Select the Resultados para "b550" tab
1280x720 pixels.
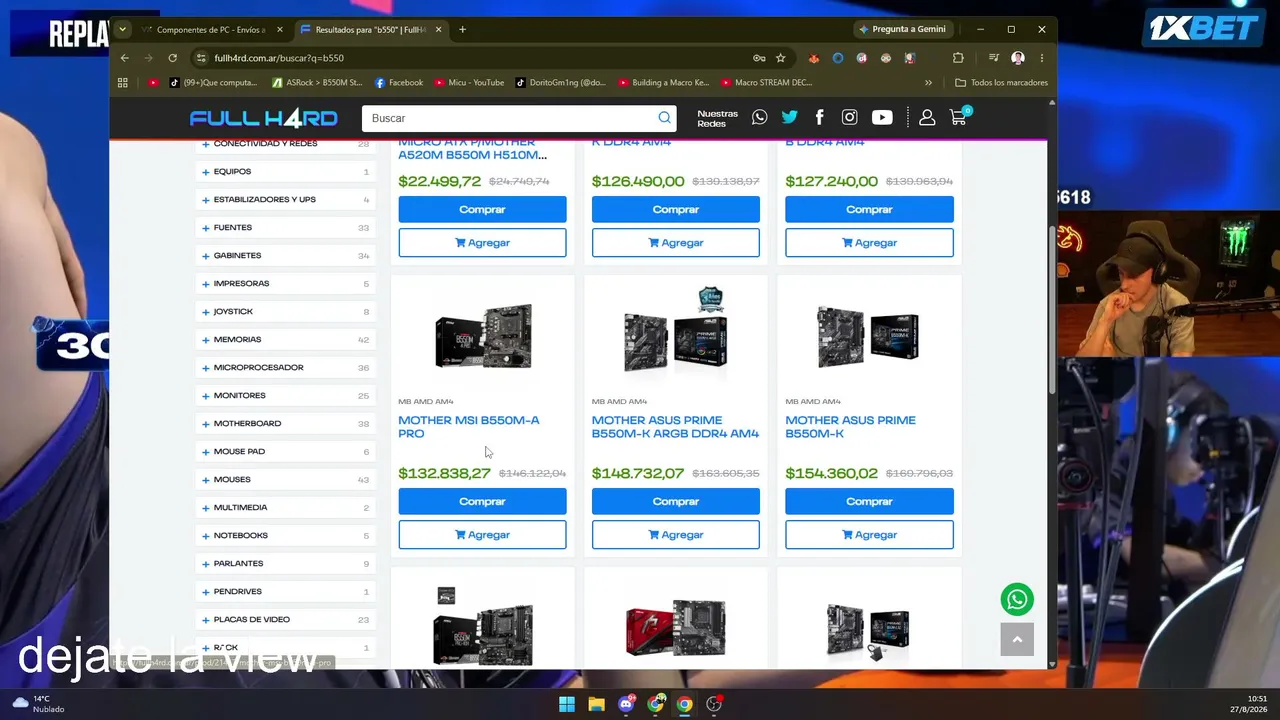[x=370, y=30]
